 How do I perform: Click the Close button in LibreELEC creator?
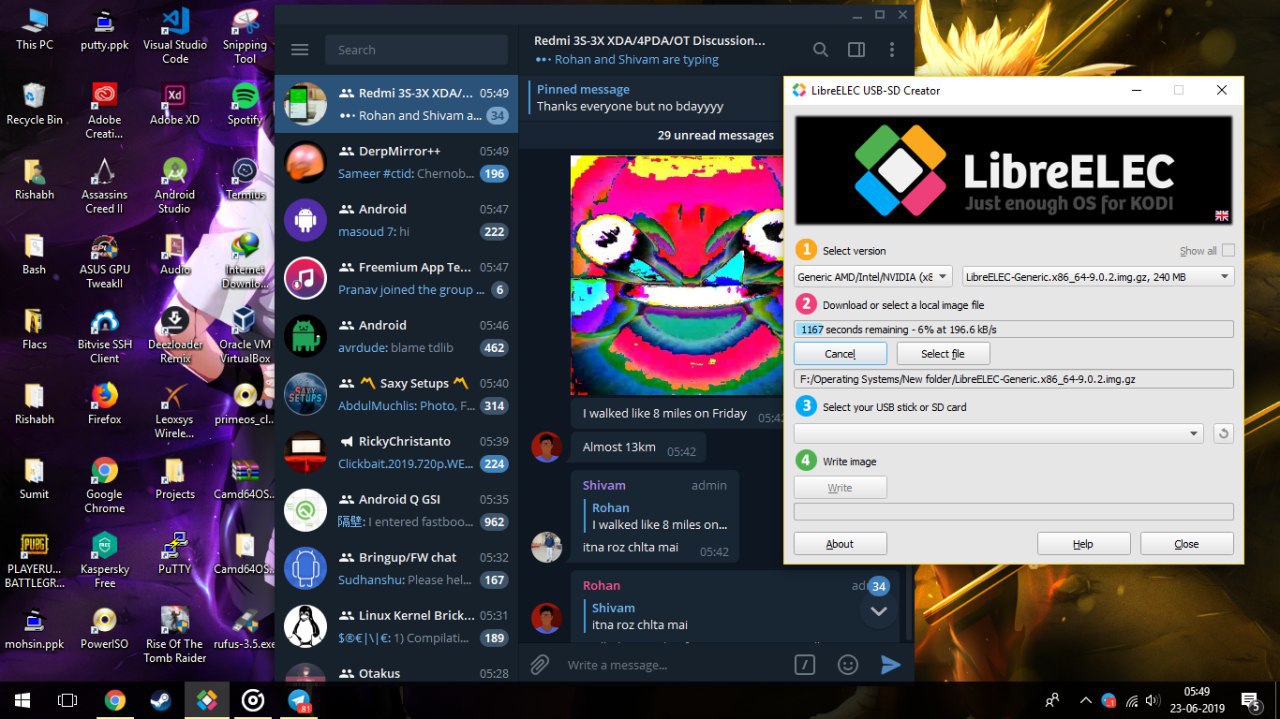pyautogui.click(x=1186, y=543)
